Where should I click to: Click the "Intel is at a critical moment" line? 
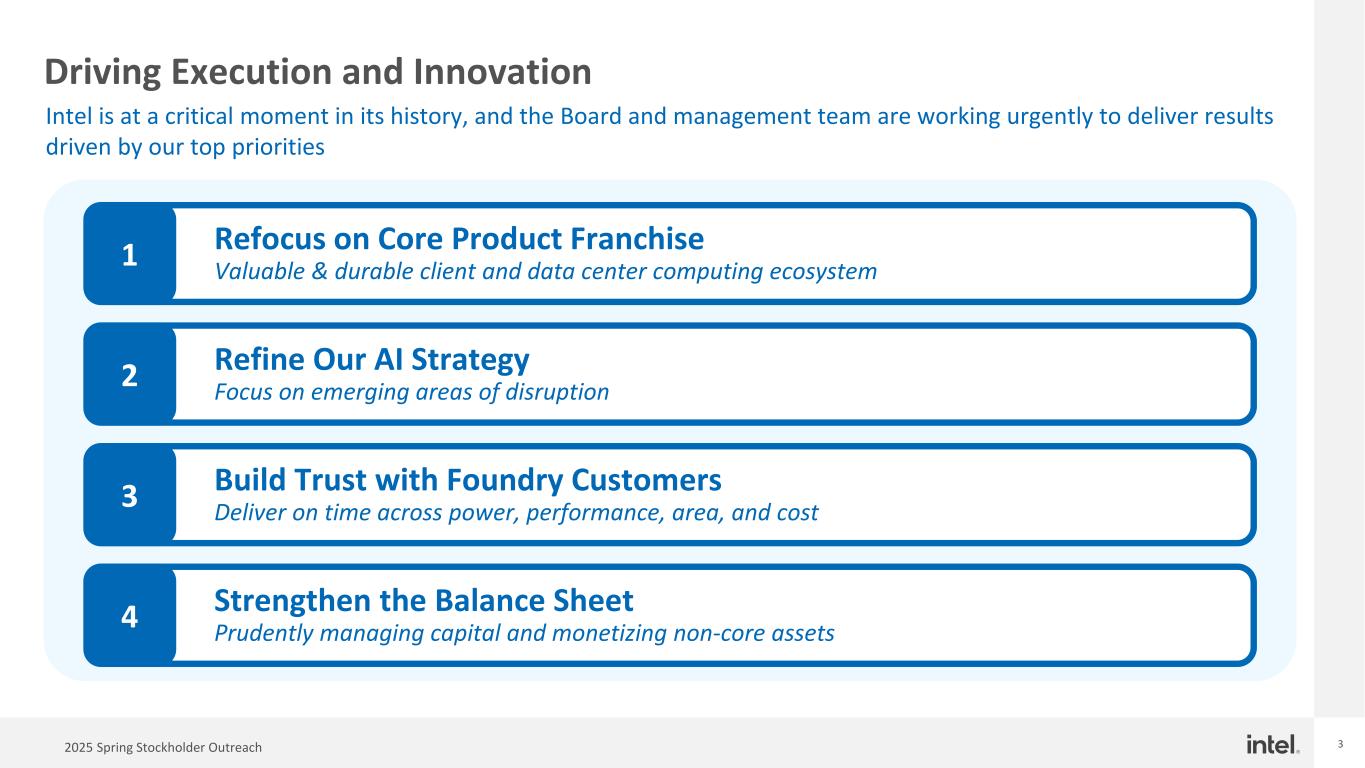[x=659, y=118]
